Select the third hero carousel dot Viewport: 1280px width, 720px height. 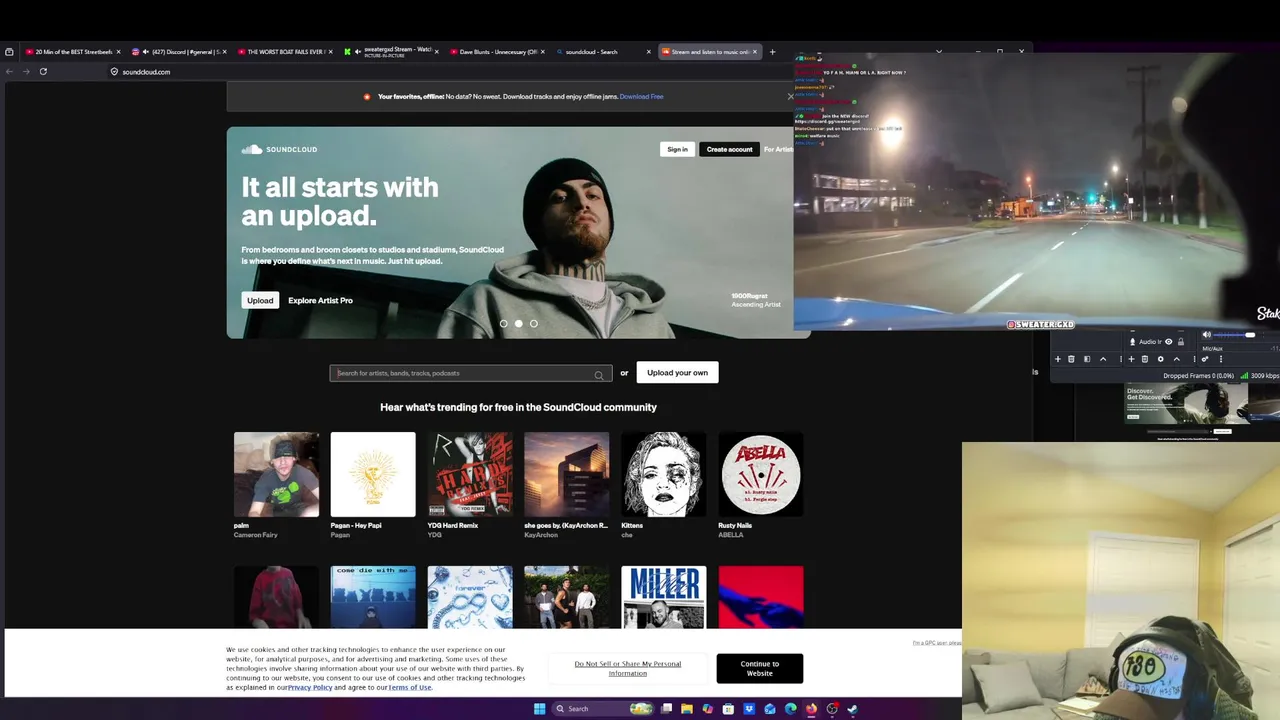tap(534, 324)
